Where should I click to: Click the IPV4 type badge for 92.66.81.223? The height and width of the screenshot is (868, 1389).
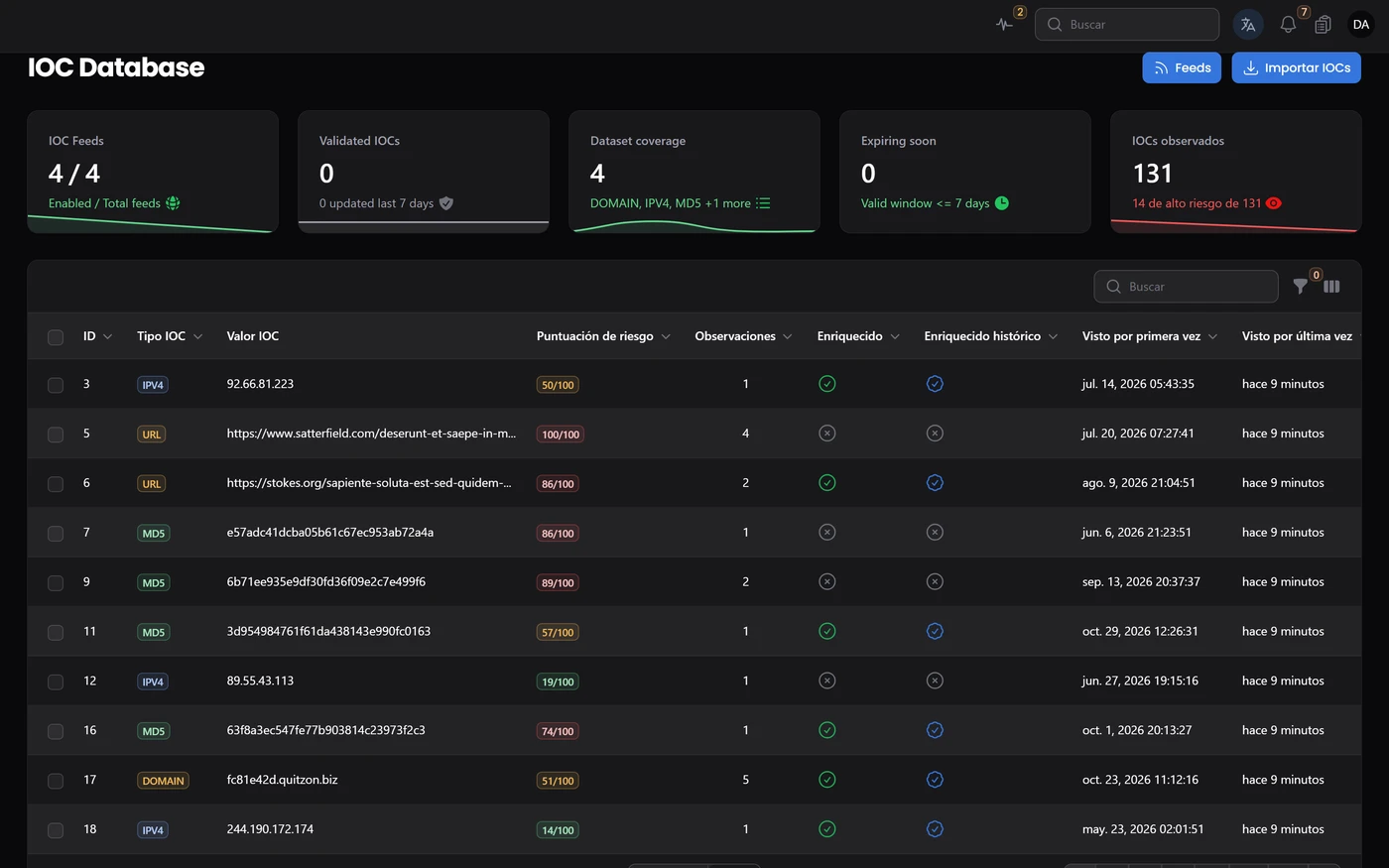[x=153, y=385]
